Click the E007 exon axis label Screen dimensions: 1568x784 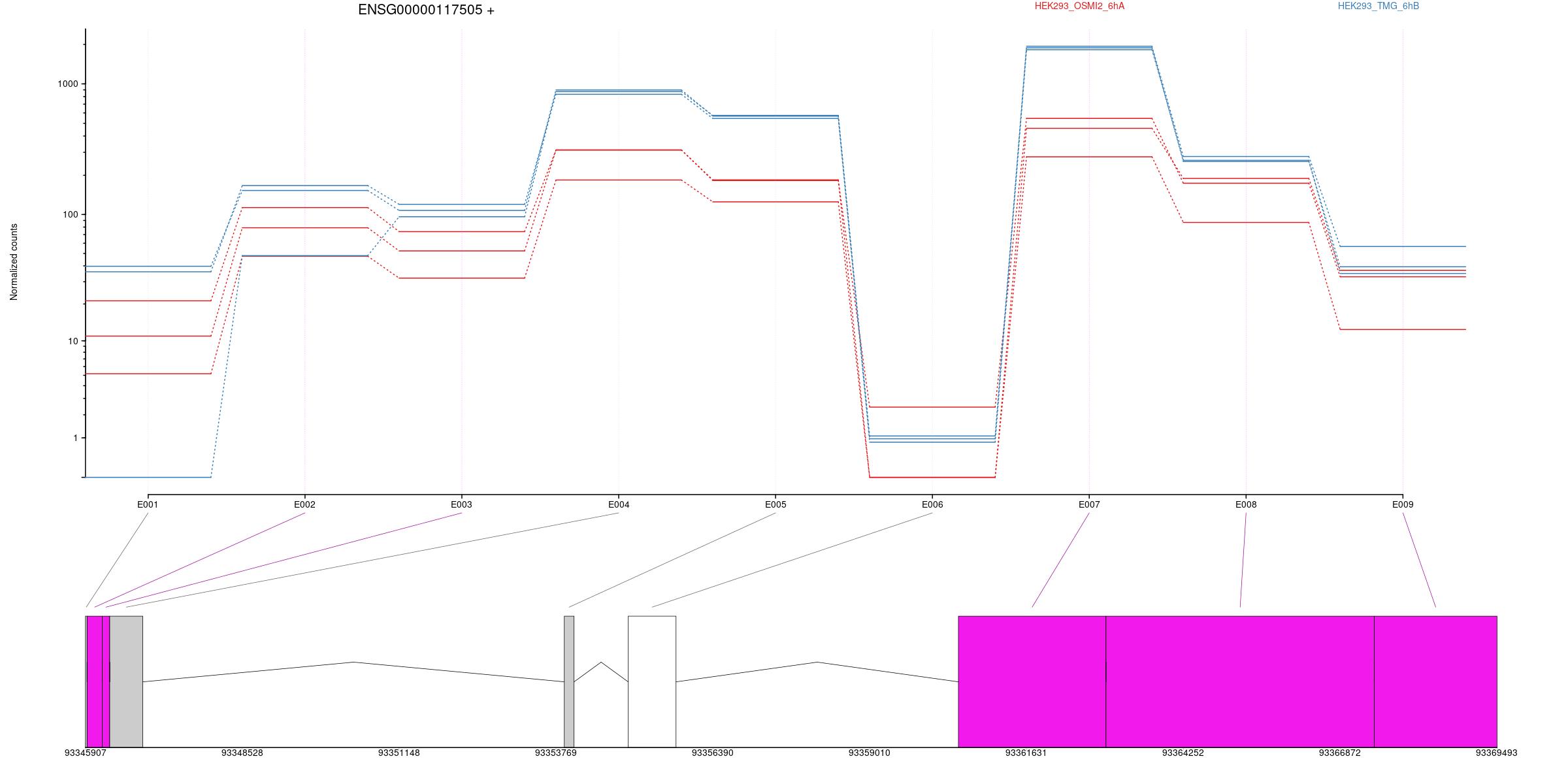click(x=1089, y=504)
